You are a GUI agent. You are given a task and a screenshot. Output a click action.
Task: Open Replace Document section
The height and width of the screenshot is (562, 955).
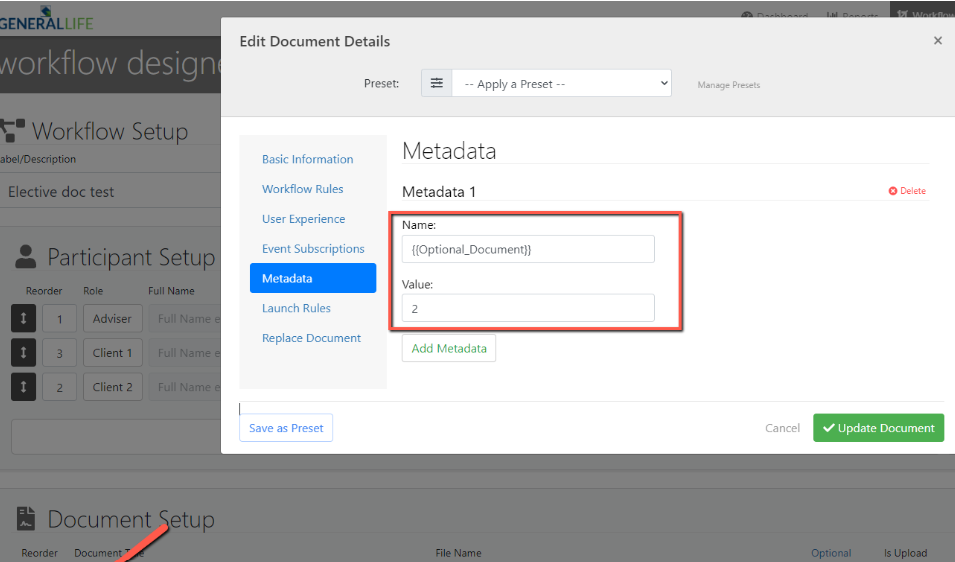click(311, 338)
